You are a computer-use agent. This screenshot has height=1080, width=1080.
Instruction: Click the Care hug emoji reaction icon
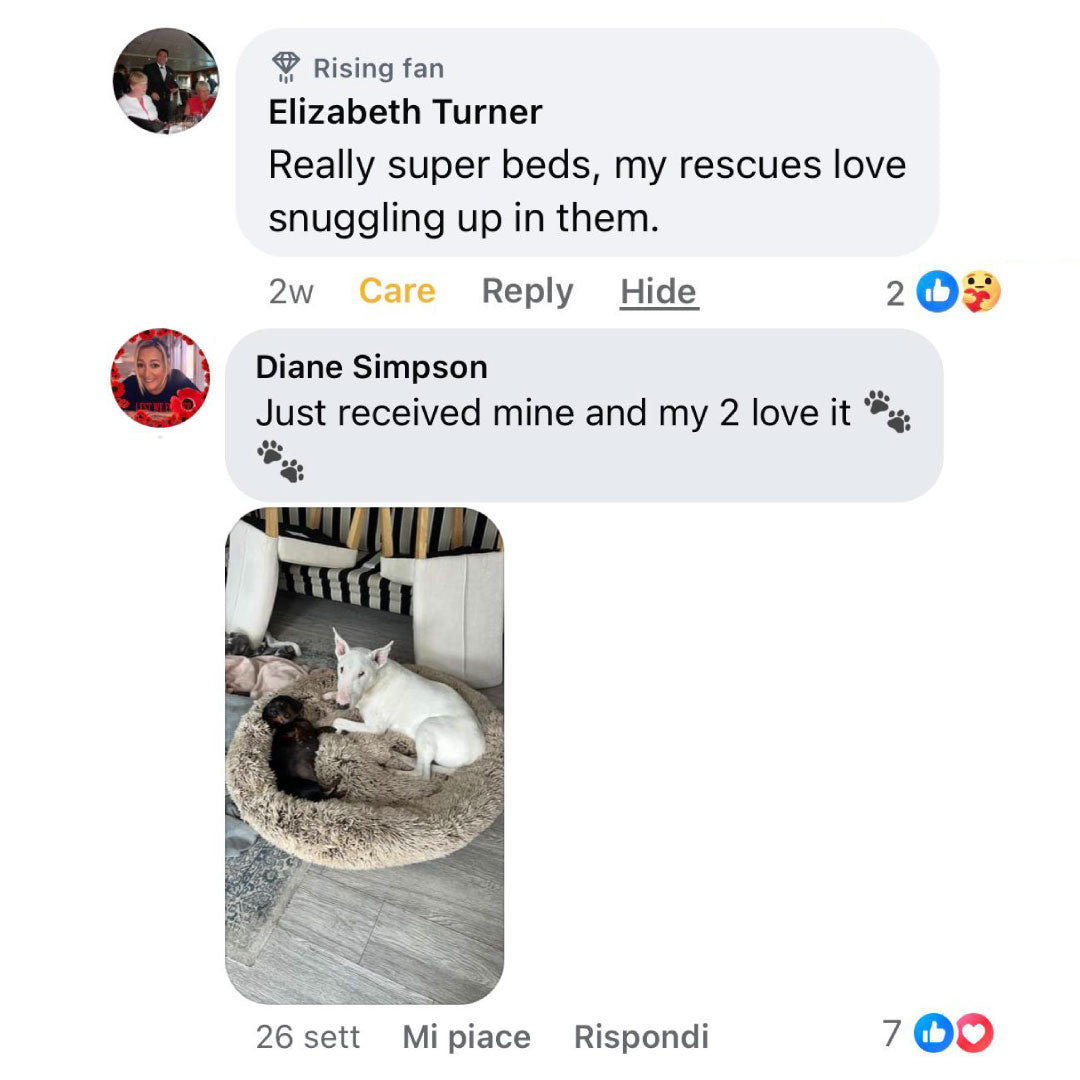[980, 291]
